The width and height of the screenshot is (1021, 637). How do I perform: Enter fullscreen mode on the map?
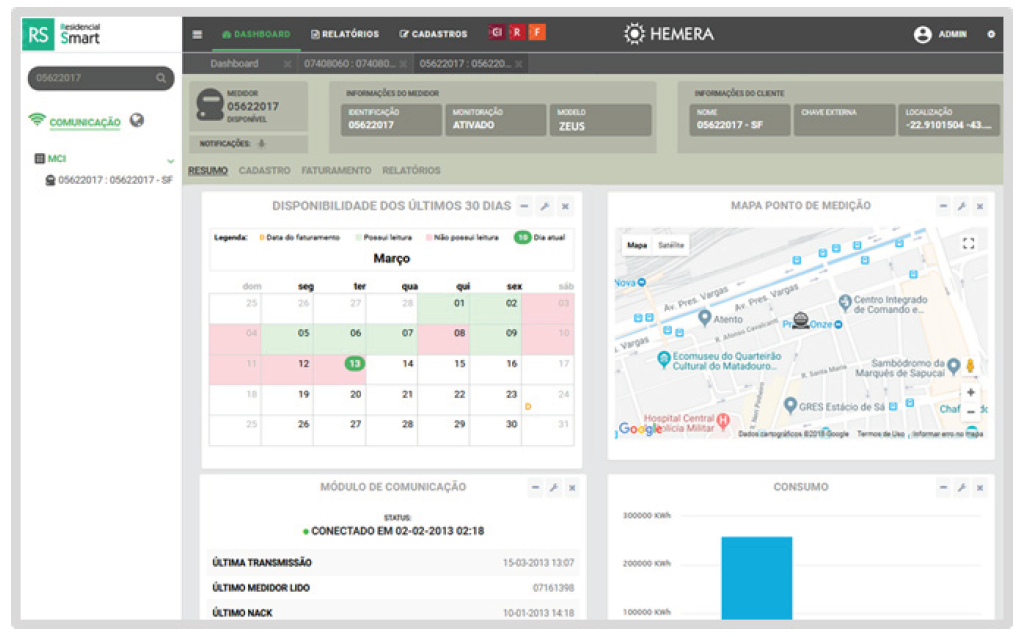[x=967, y=244]
